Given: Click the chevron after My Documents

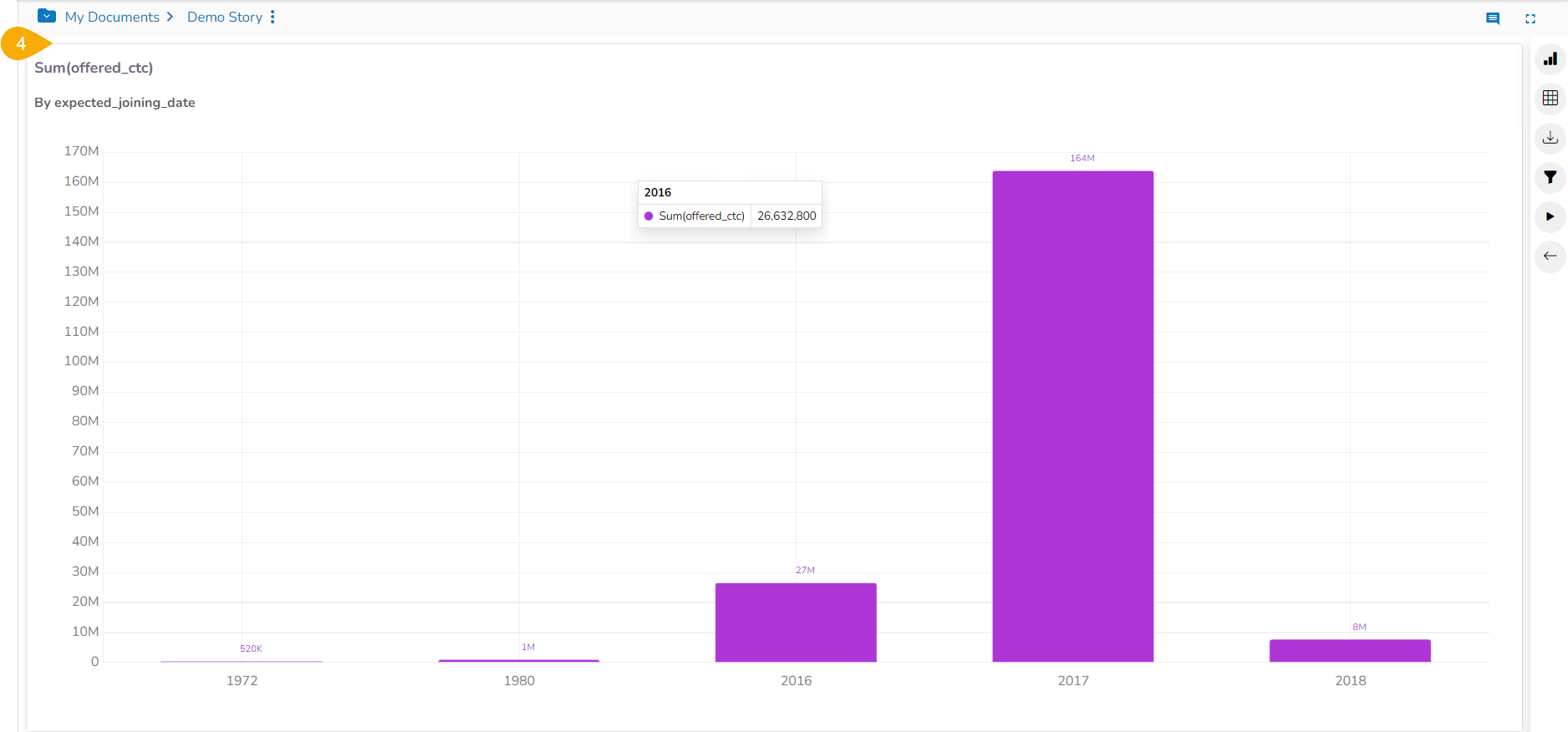Looking at the screenshot, I should pos(170,17).
